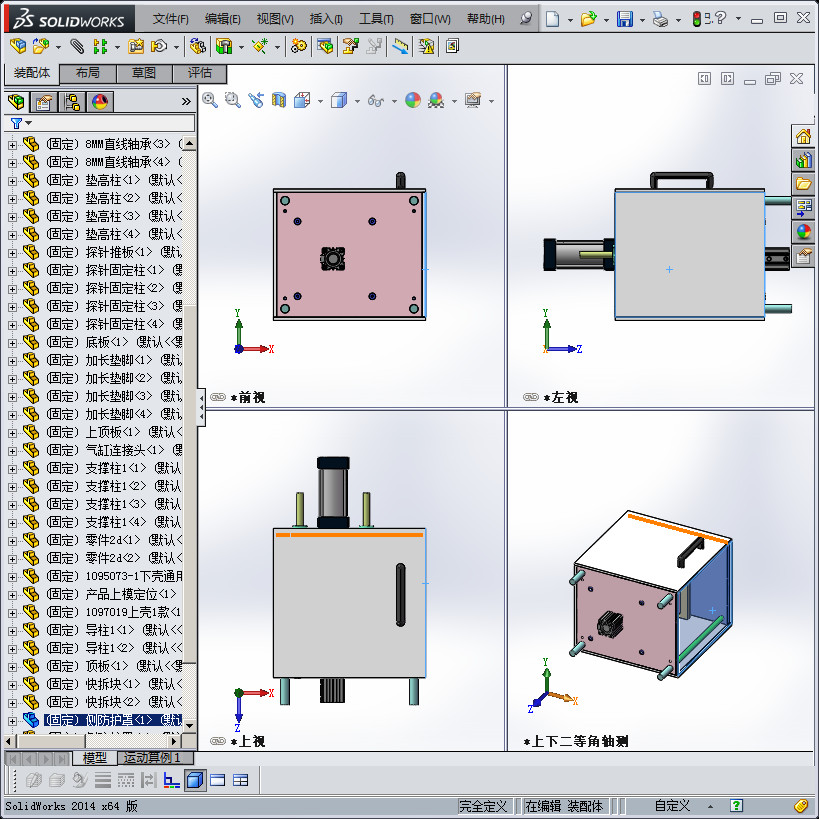This screenshot has width=819, height=819.
Task: Click the Smart Fasteners icon
Action: point(136,46)
